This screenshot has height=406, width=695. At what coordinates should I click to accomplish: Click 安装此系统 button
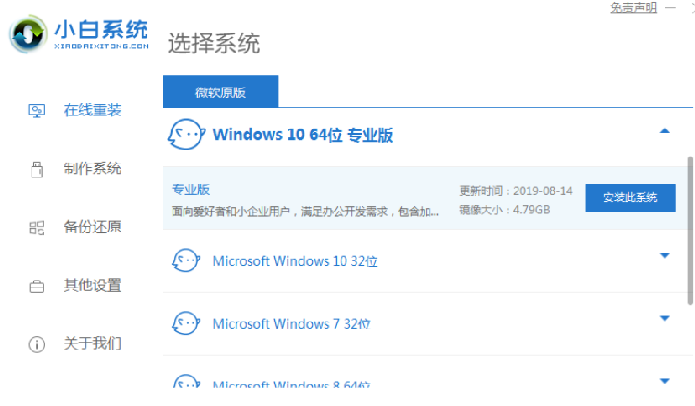[x=630, y=198]
